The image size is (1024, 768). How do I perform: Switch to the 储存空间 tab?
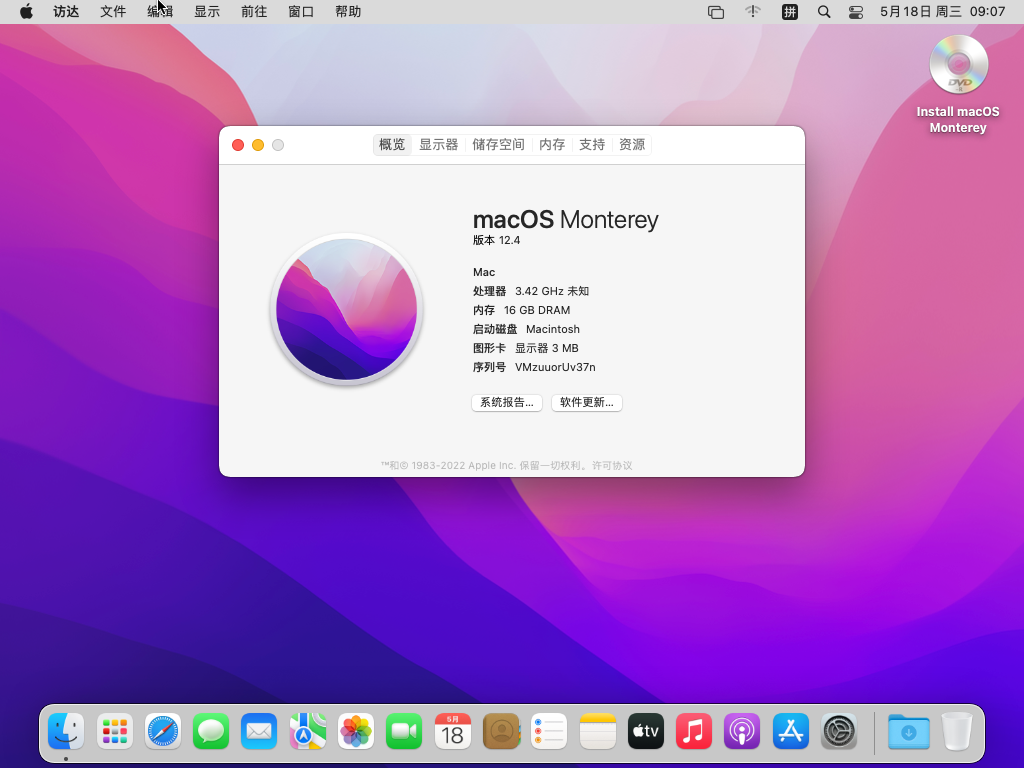coord(498,144)
